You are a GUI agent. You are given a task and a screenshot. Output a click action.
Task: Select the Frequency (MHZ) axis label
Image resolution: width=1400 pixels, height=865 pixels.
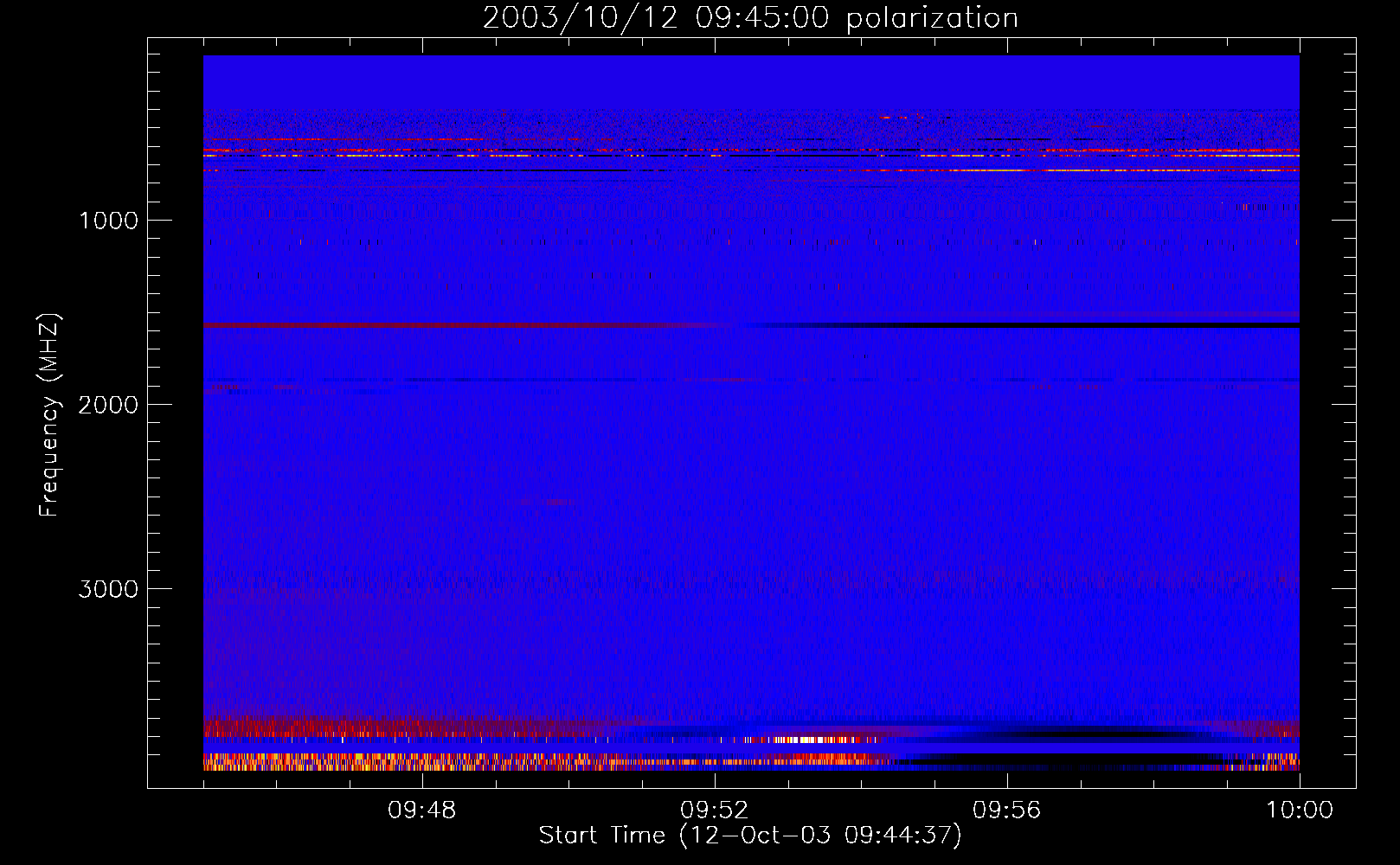(50, 415)
